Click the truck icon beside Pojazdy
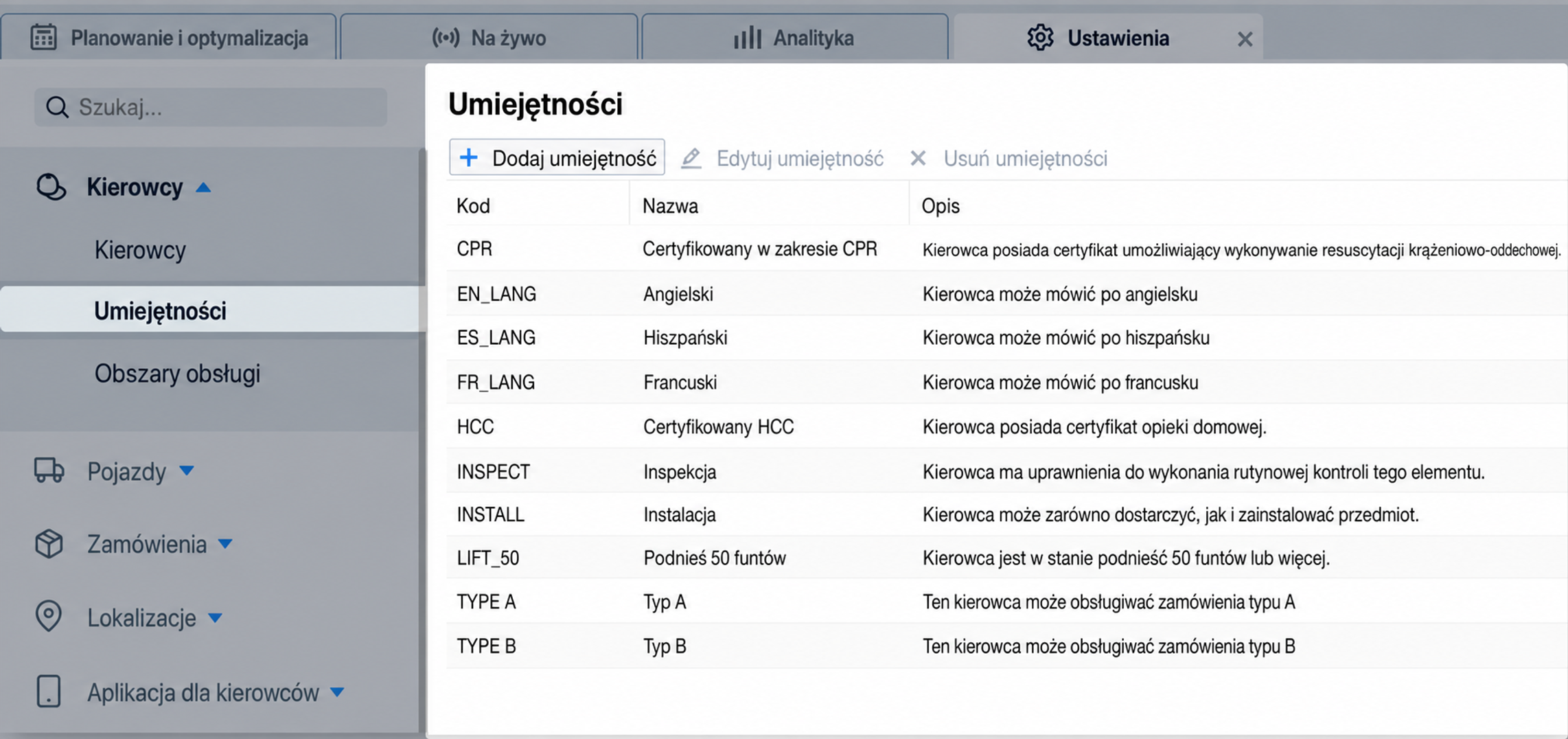1568x739 pixels. coord(49,471)
